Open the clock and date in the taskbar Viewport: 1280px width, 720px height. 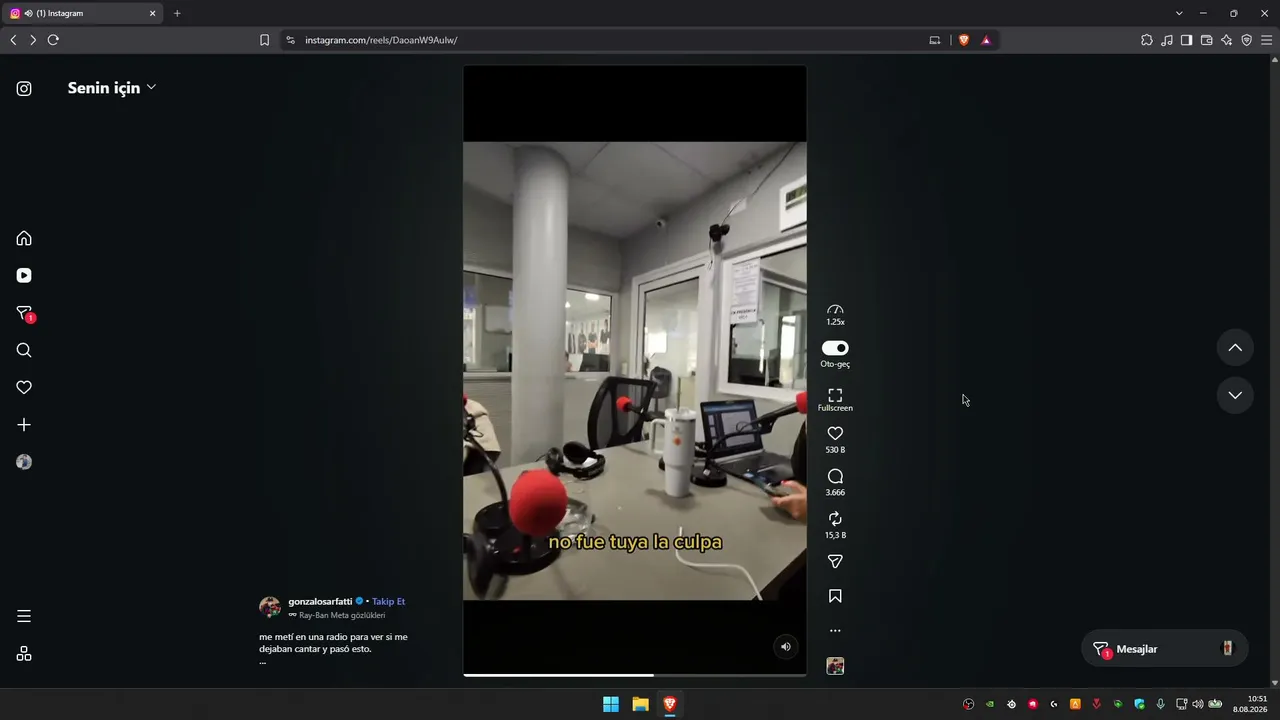(x=1249, y=704)
